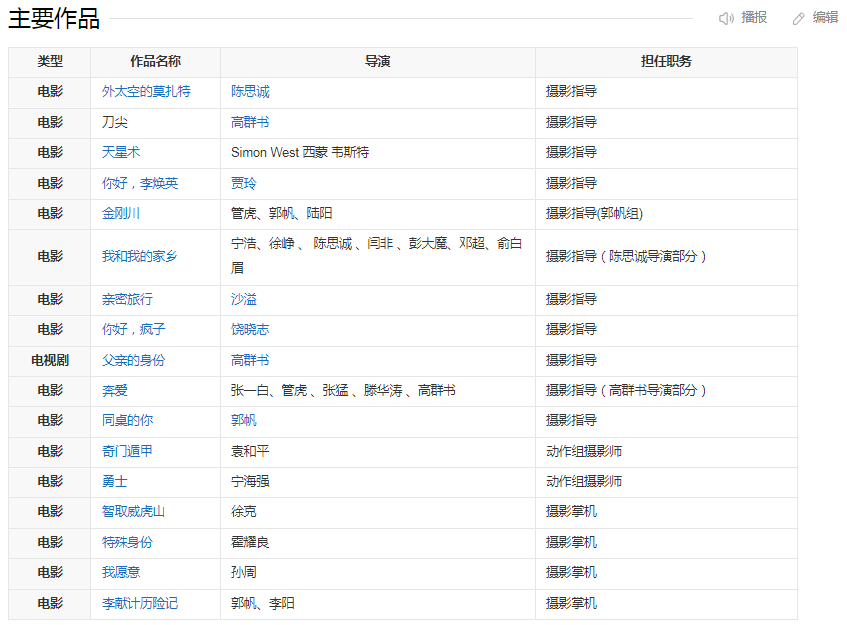Screen dimensions: 847x625
Task: Click 摄影掌机 in 特殊身份 row
Action: [x=571, y=542]
